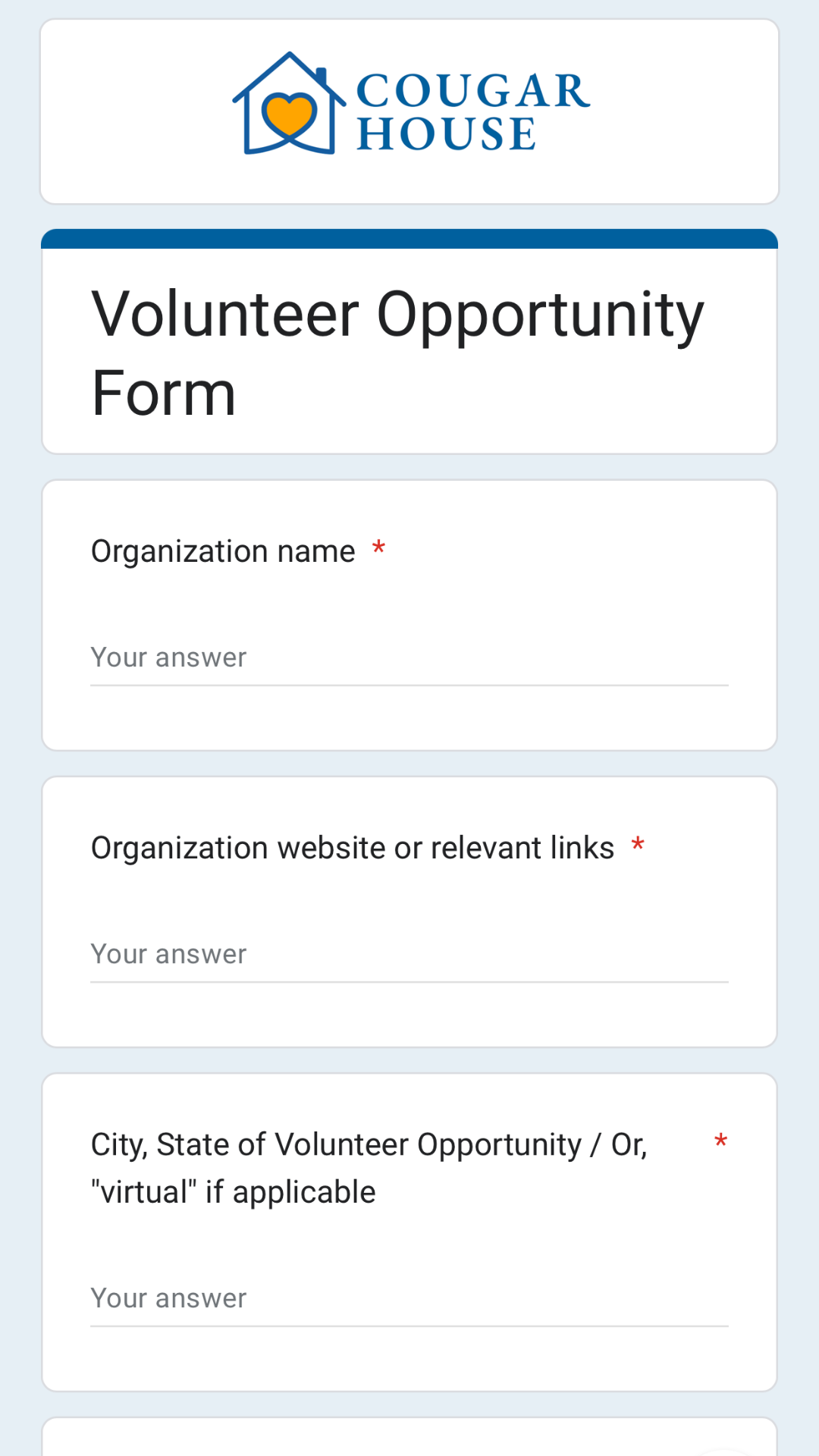Click the blue accent bar above the form title

pos(409,239)
